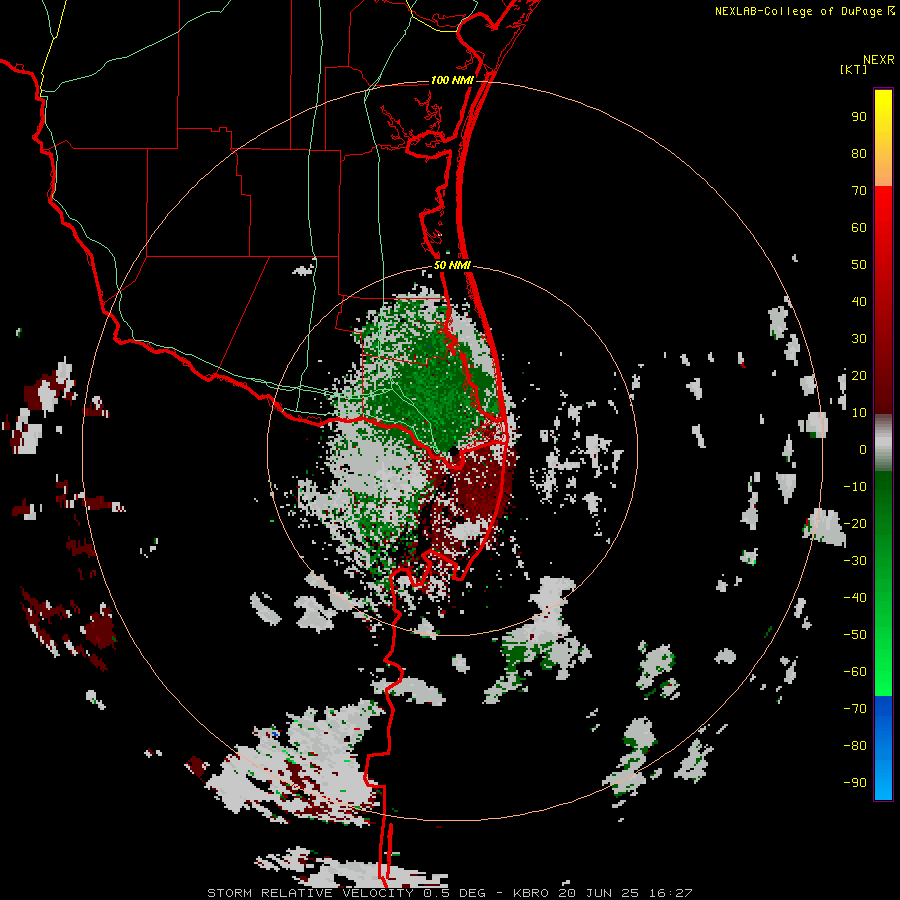
Task: Click the -10 value on the velocity scale
Action: pyautogui.click(x=855, y=487)
